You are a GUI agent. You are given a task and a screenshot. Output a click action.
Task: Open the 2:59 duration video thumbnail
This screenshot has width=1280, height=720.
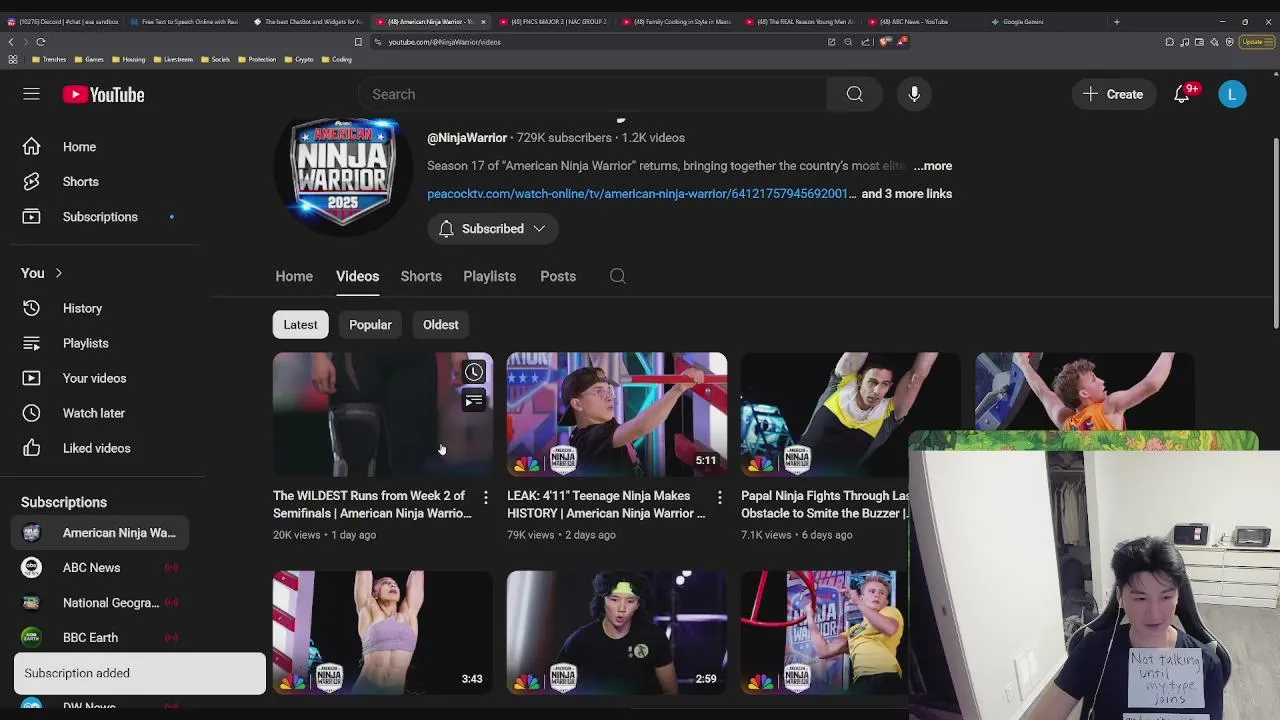[x=617, y=632]
